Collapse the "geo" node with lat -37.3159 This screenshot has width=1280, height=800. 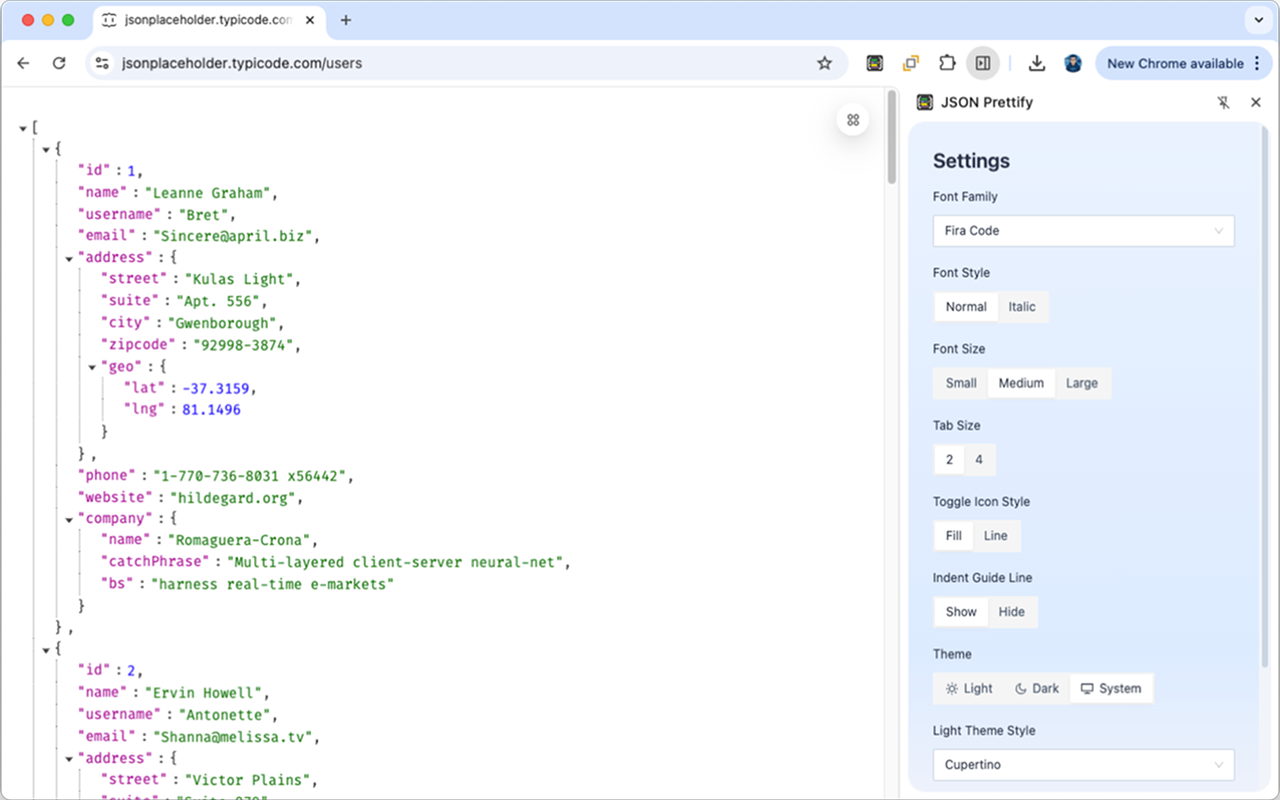[92, 367]
